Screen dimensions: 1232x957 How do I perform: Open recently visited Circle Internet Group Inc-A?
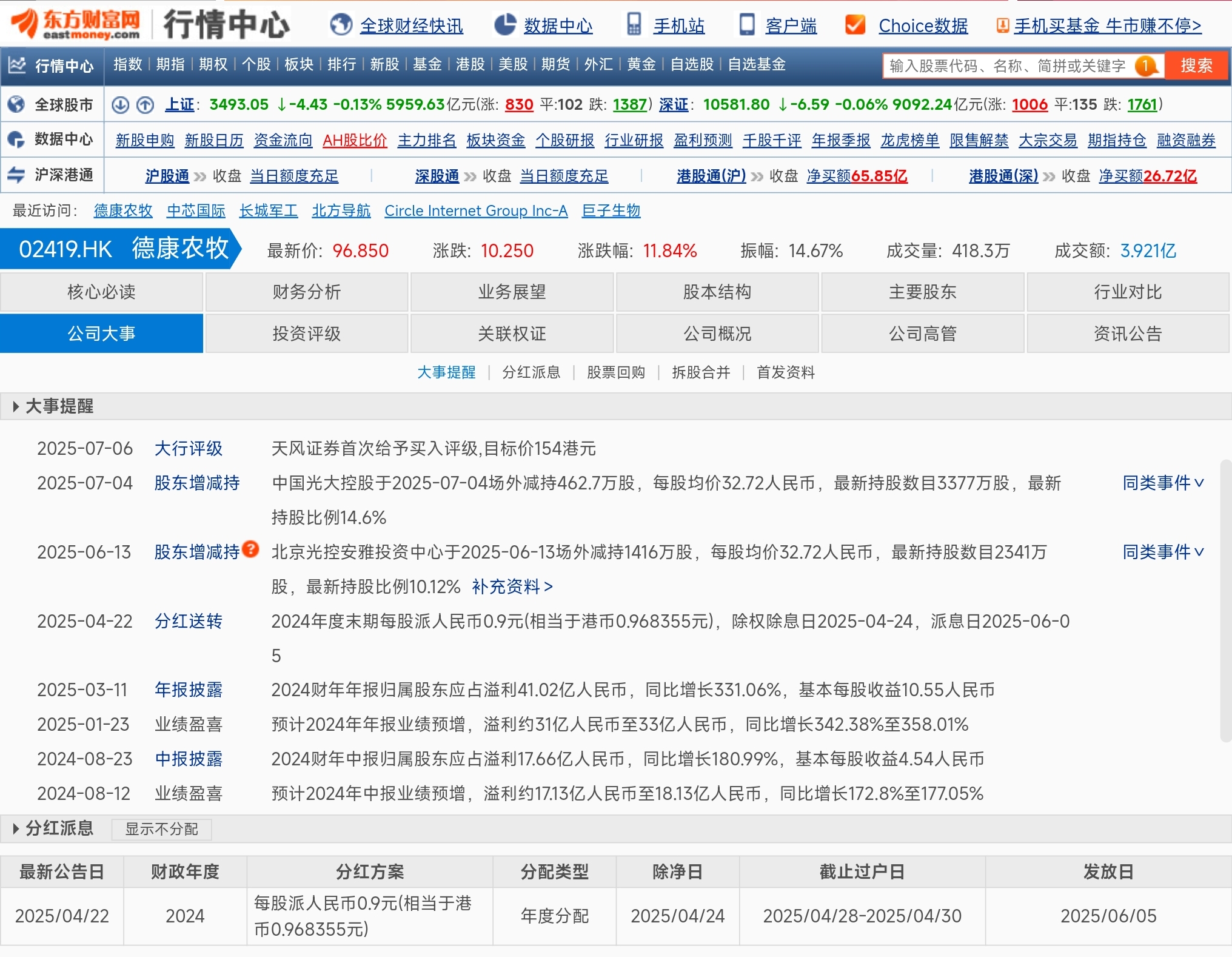[x=476, y=210]
